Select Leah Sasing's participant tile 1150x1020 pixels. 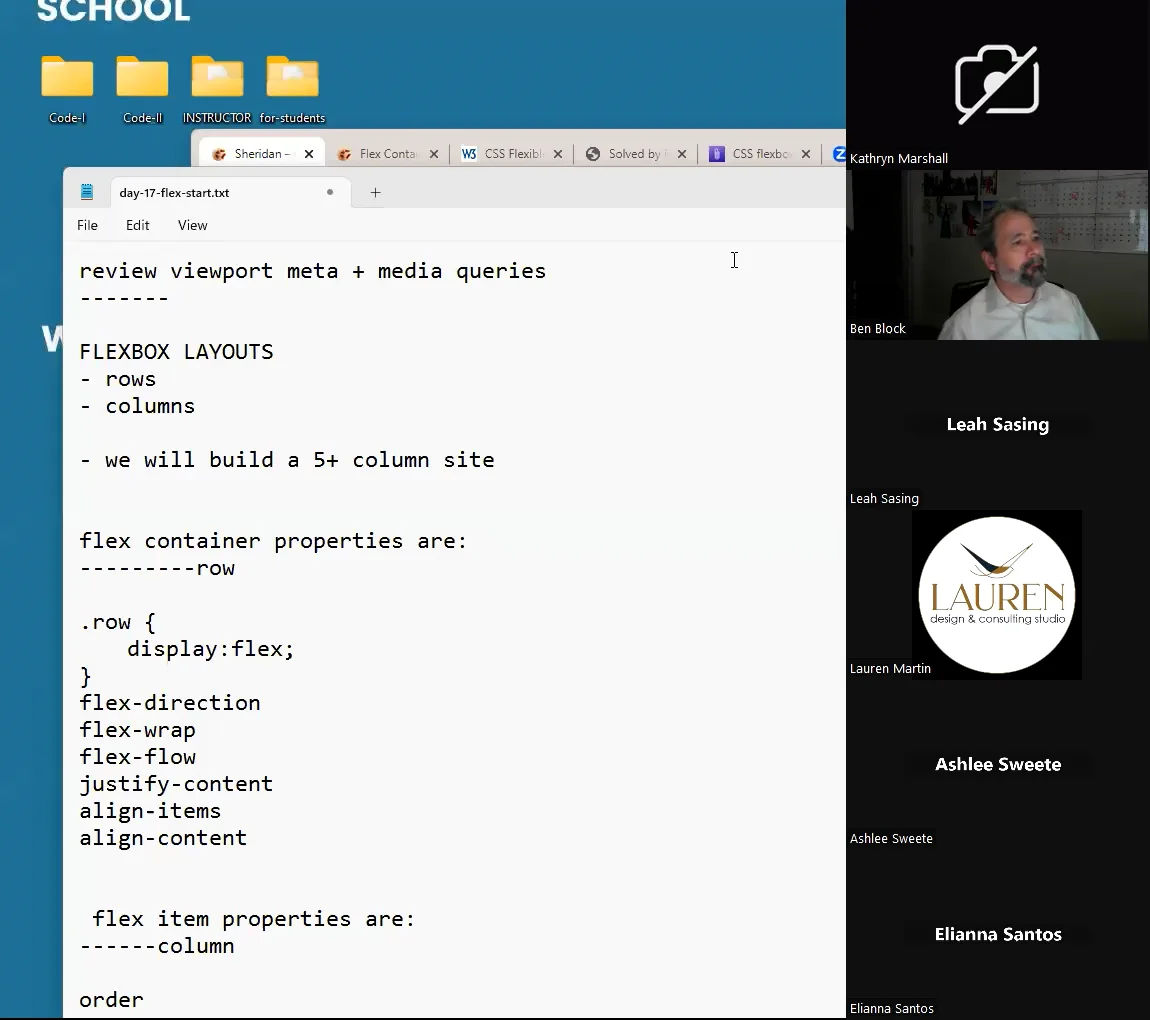[997, 425]
